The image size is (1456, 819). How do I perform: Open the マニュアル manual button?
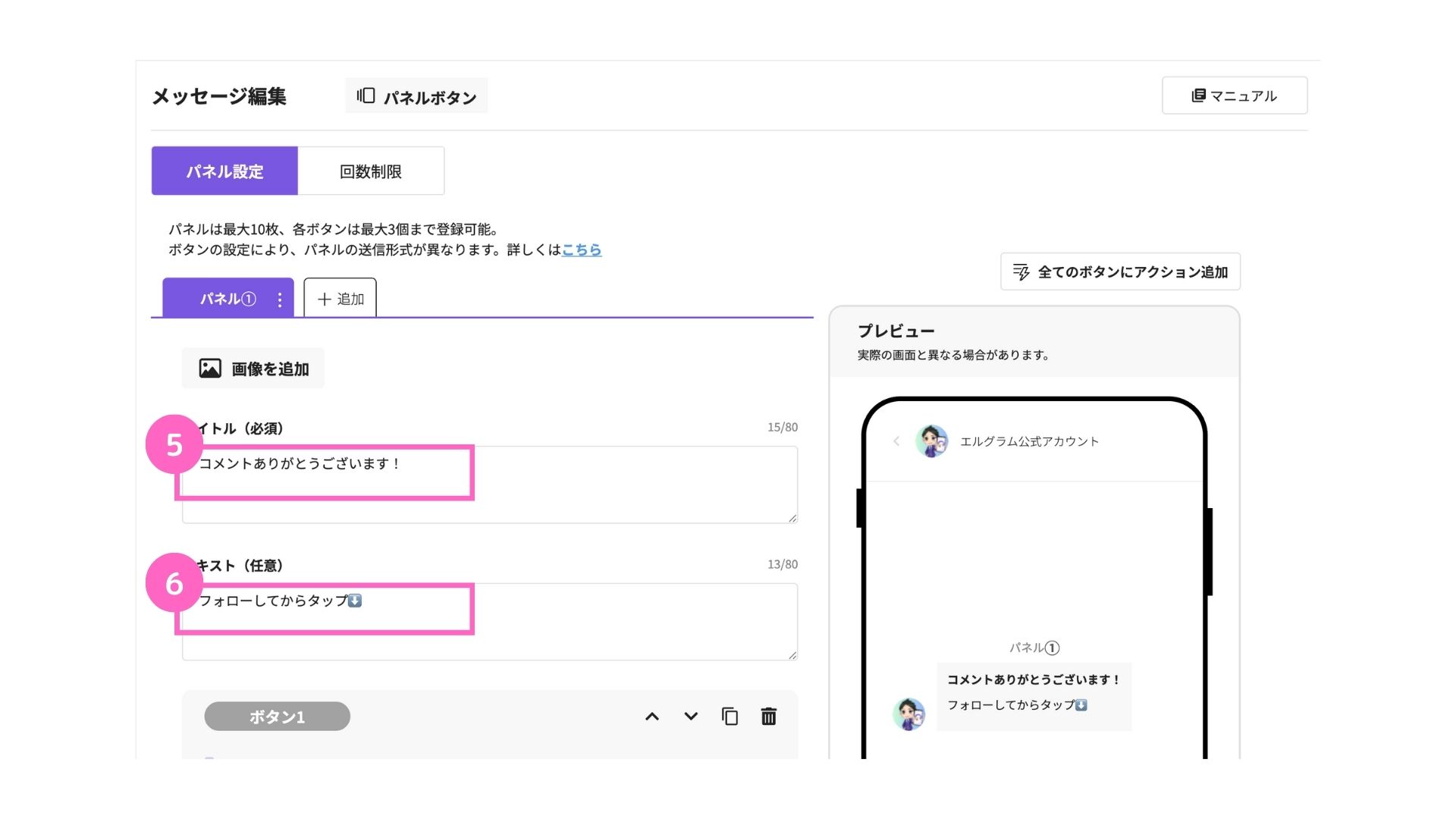tap(1234, 96)
